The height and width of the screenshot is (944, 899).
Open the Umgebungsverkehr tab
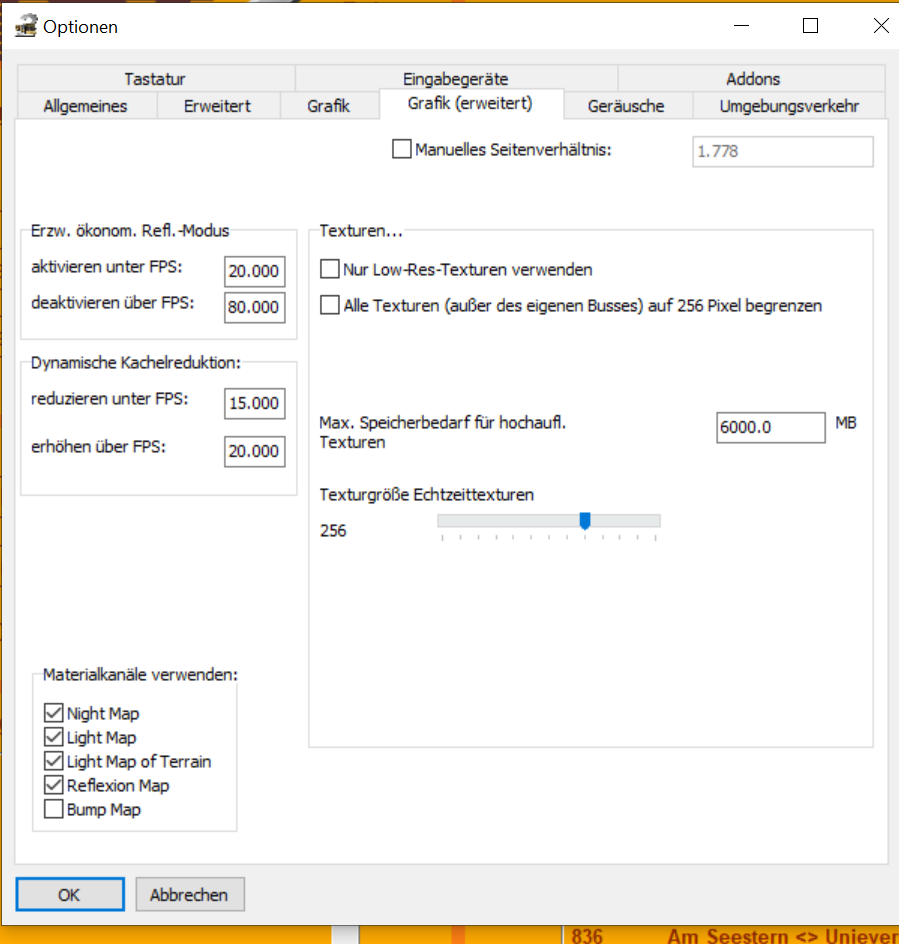click(789, 106)
